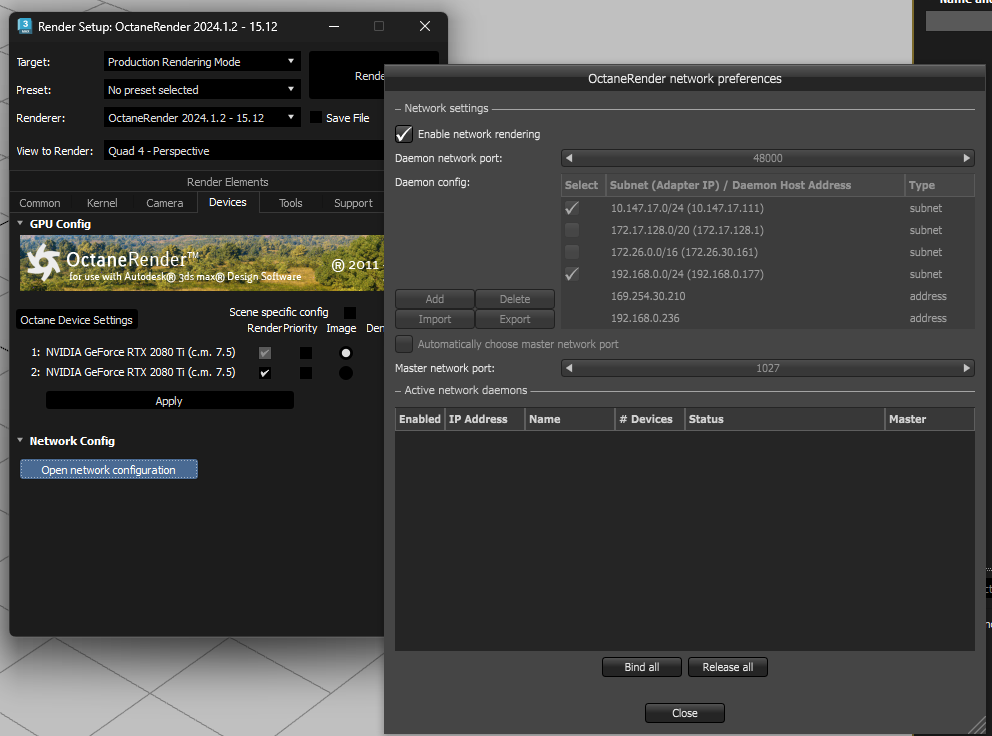Image resolution: width=992 pixels, height=736 pixels.
Task: Select Image radio for GPU 2
Action: [346, 373]
